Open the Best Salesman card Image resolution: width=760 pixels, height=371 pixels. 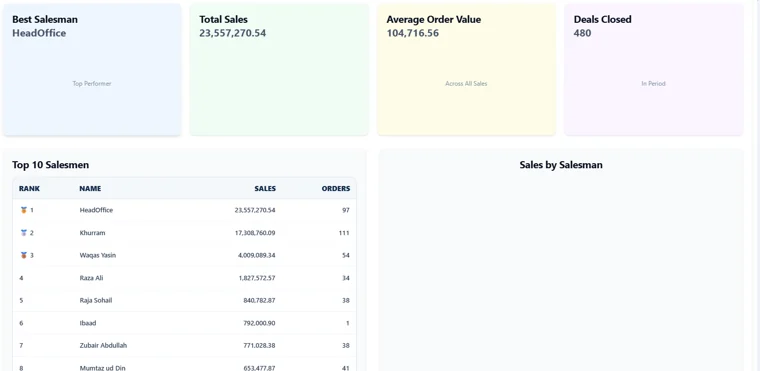click(92, 70)
